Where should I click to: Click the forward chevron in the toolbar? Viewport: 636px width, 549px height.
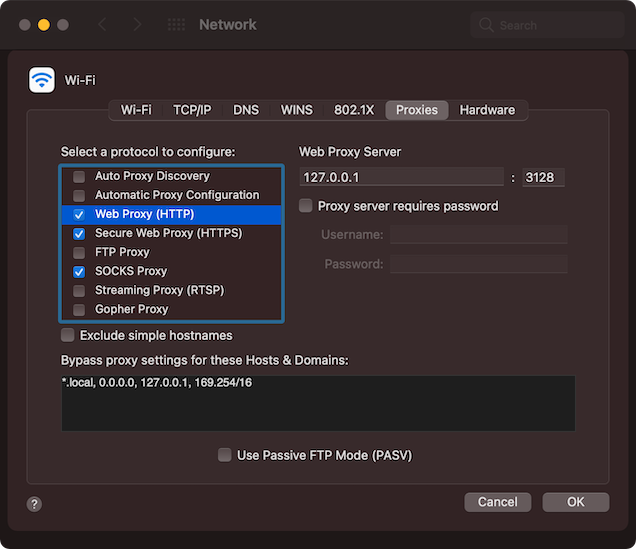point(137,24)
